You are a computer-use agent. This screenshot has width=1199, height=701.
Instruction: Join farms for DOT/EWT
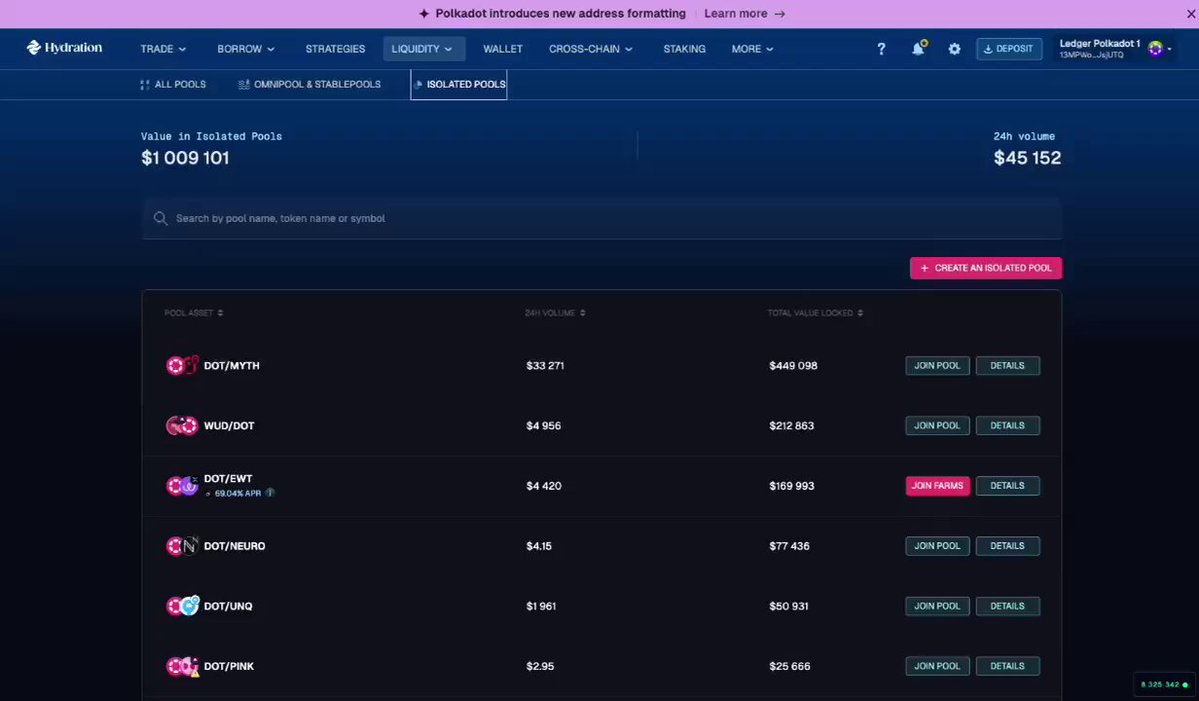tap(937, 485)
